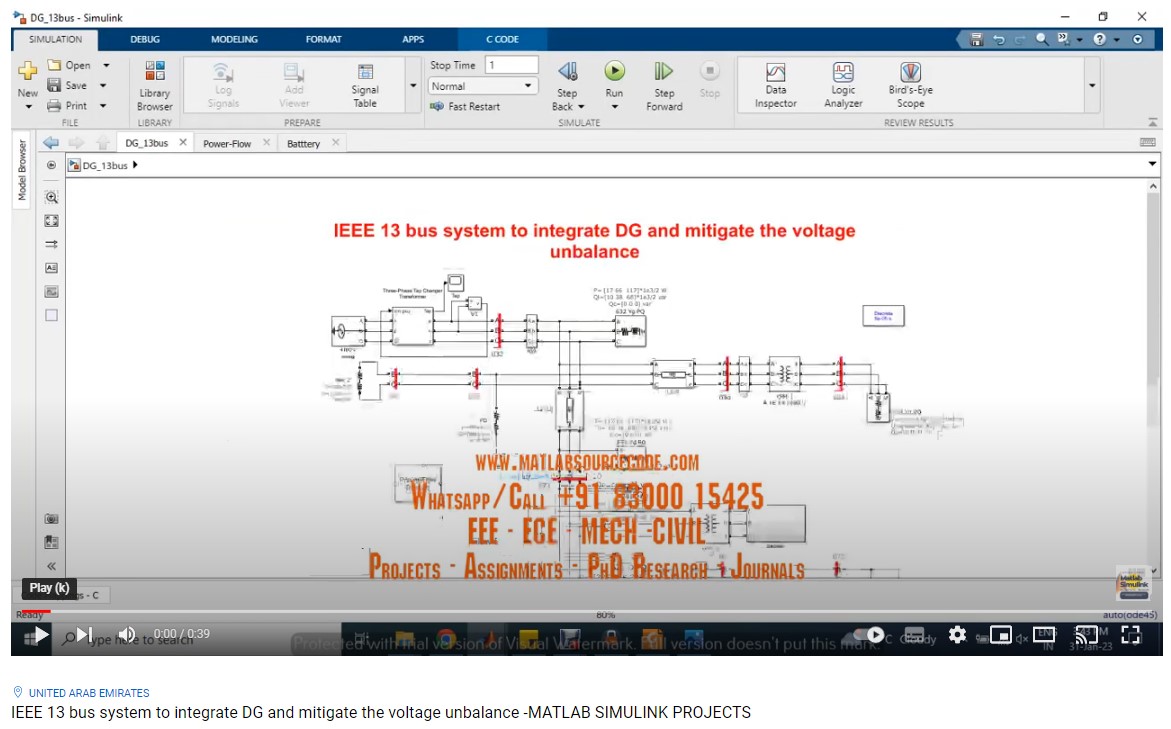The image size is (1171, 729).
Task: Toggle Fast Restart option
Action: pyautogui.click(x=465, y=106)
